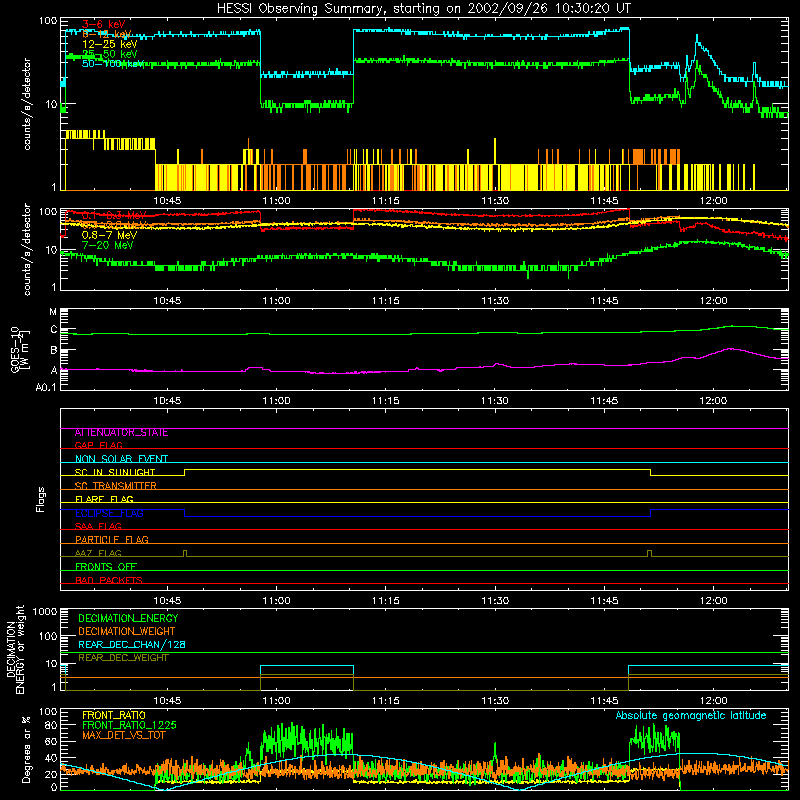Click the SC_IN_SUNLIGHT flag label
The height and width of the screenshot is (800, 800).
[115, 472]
